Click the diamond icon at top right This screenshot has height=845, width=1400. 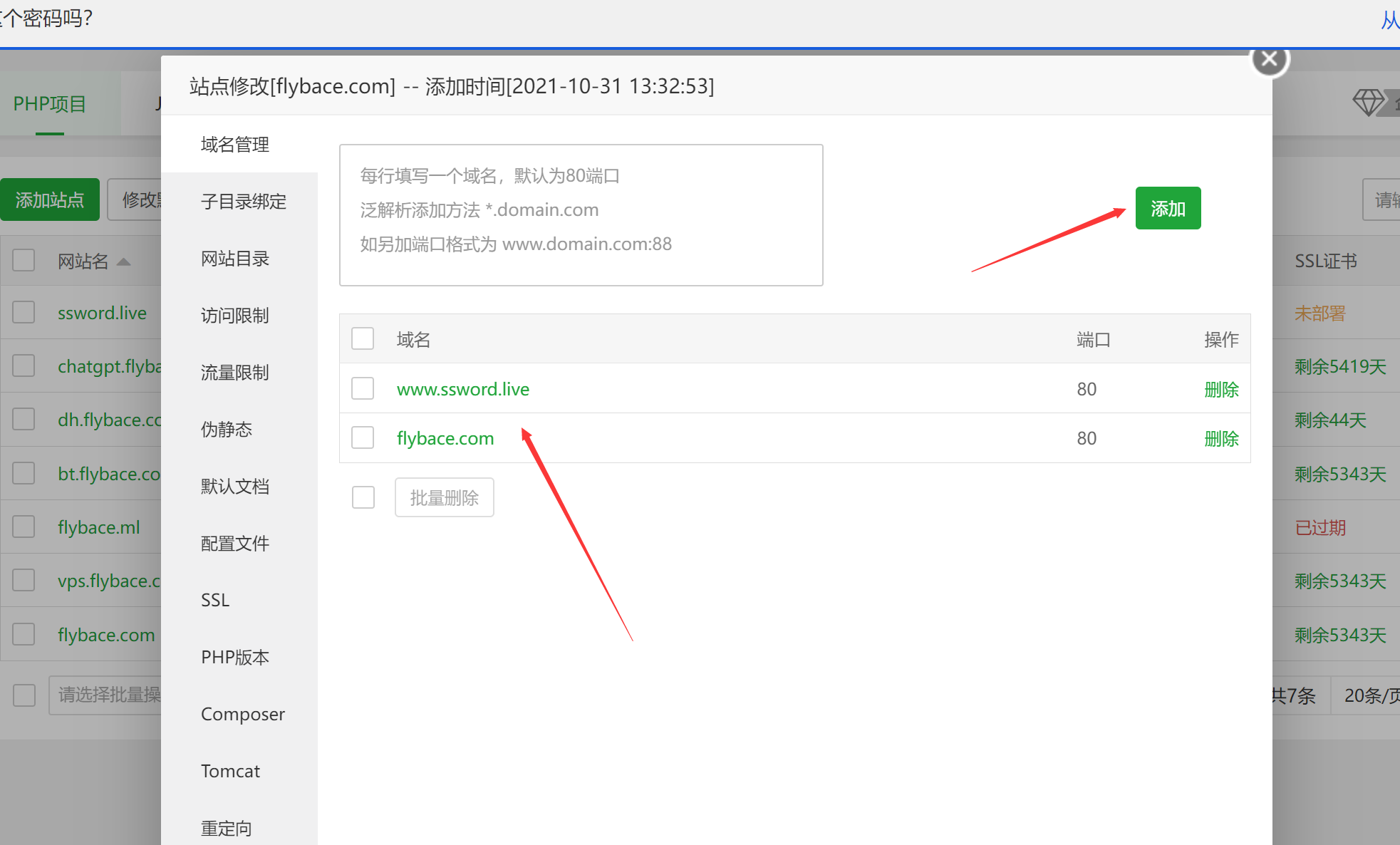[x=1368, y=103]
